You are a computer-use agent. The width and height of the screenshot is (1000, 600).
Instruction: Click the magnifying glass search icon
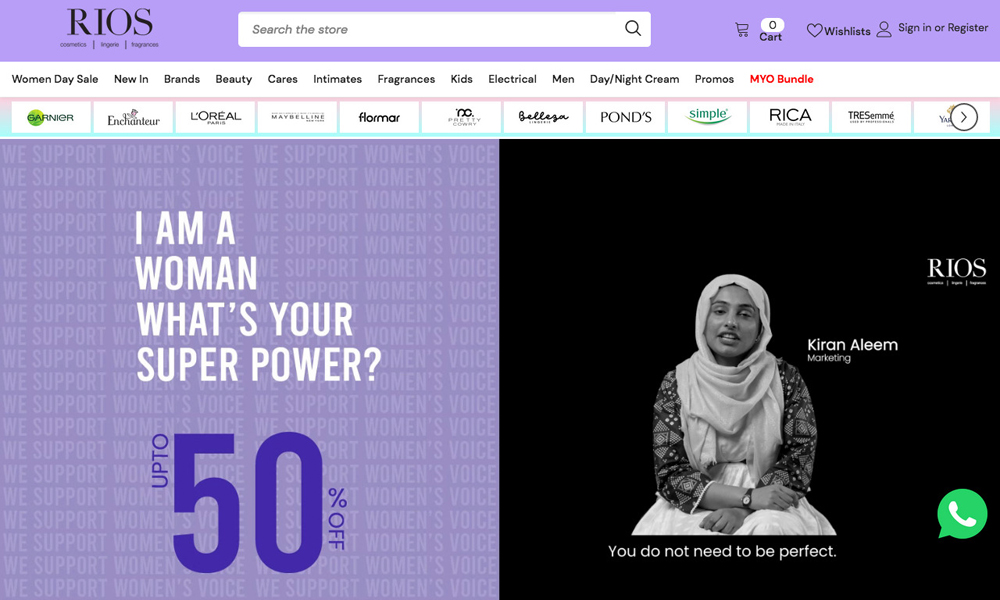(x=632, y=28)
